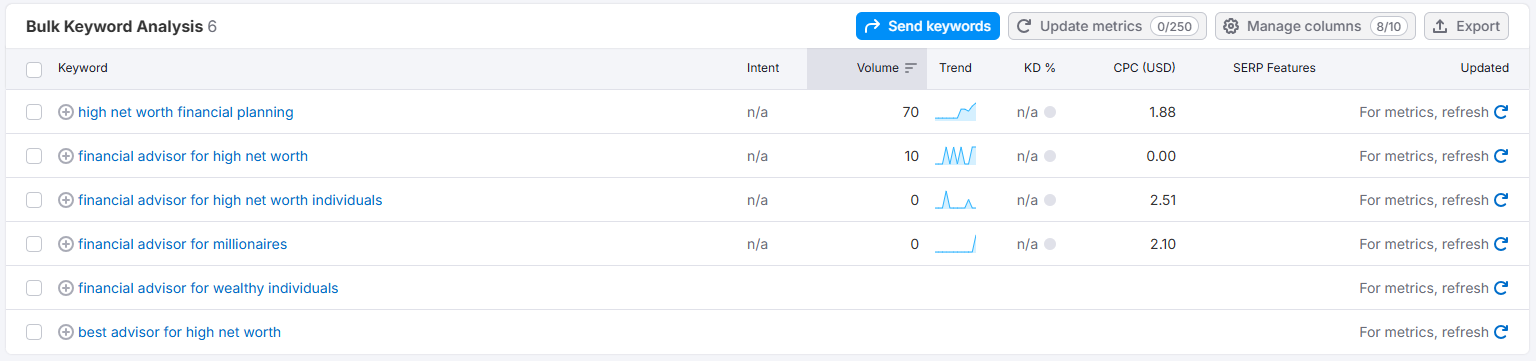The width and height of the screenshot is (1536, 361).
Task: Export the keyword list
Action: click(x=1466, y=26)
